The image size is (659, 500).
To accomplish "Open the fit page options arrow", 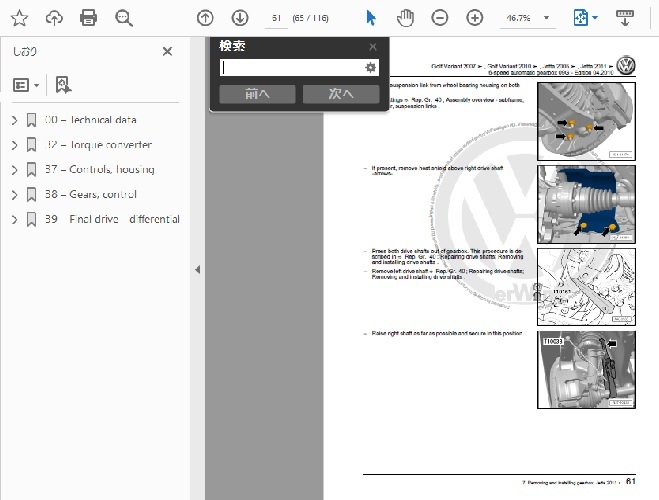I will pyautogui.click(x=595, y=18).
